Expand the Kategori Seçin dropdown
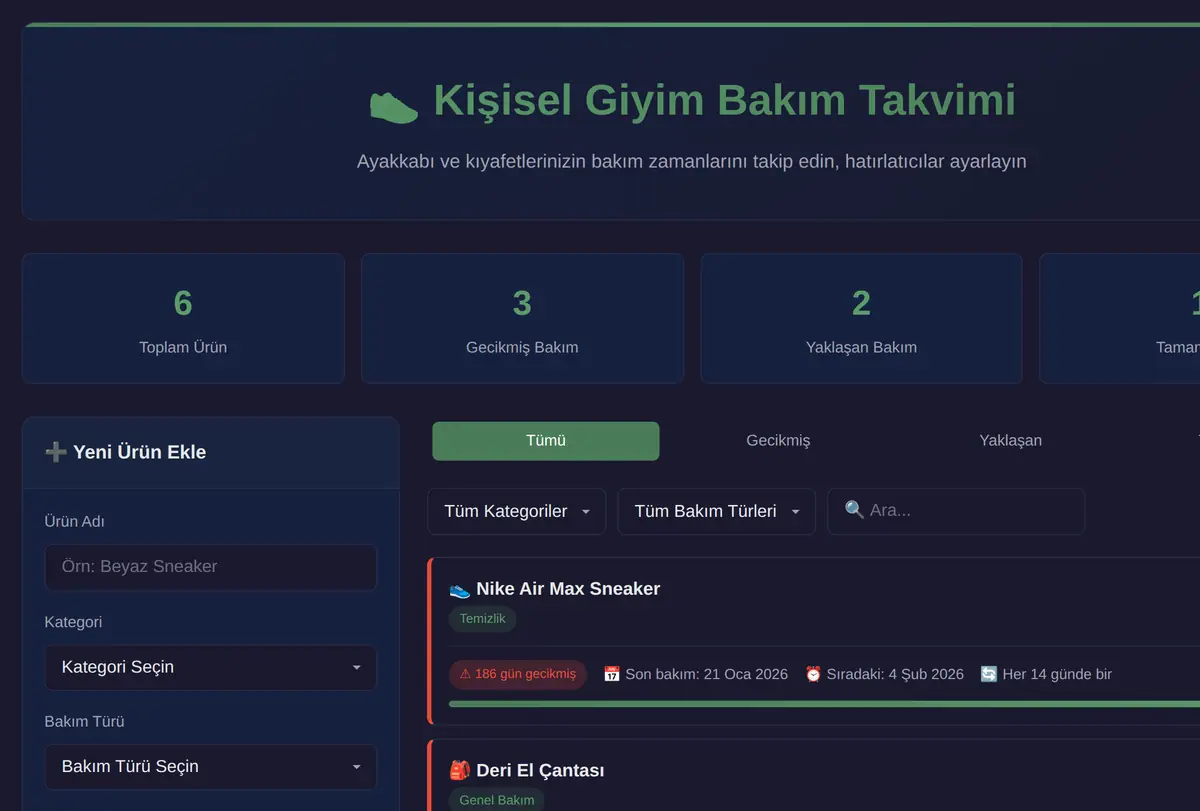This screenshot has height=811, width=1200. click(x=211, y=667)
